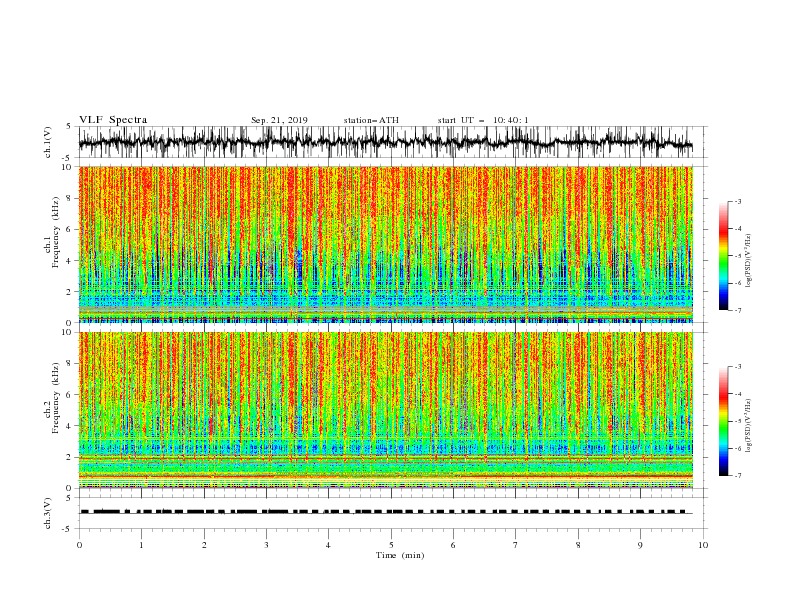Click the log(PSD) label of ch.2 colorbar

(749, 426)
